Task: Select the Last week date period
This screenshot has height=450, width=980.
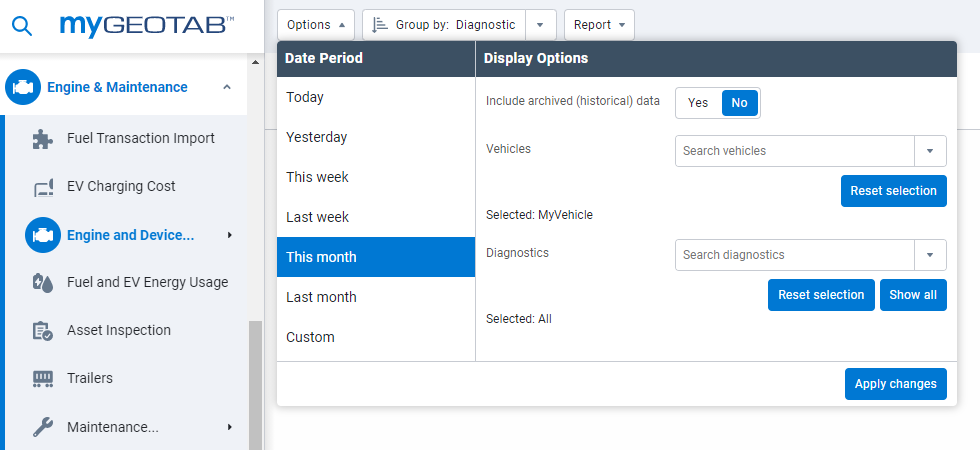Action: pos(376,217)
